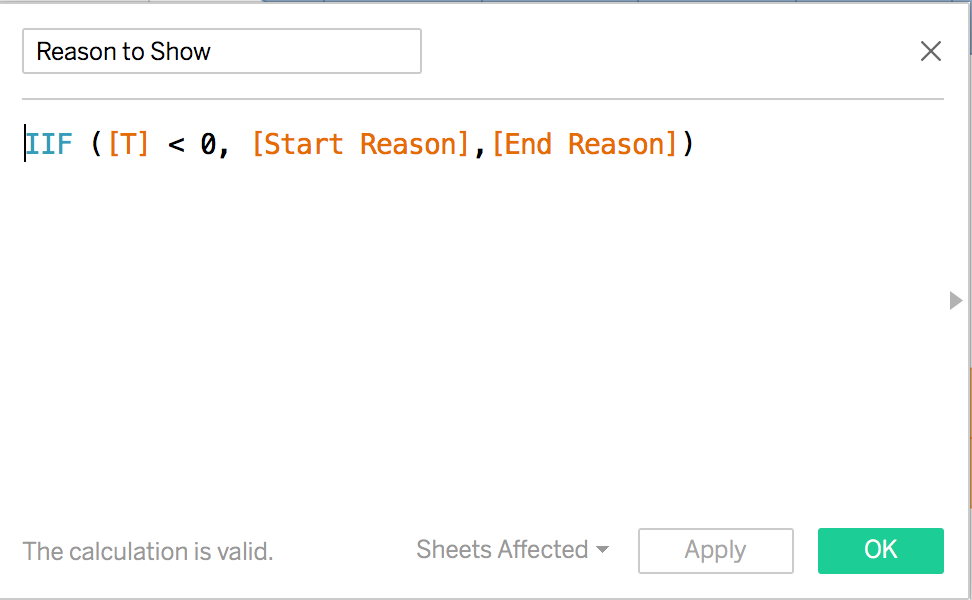
Task: Click the calculation is valid status message
Action: (148, 551)
